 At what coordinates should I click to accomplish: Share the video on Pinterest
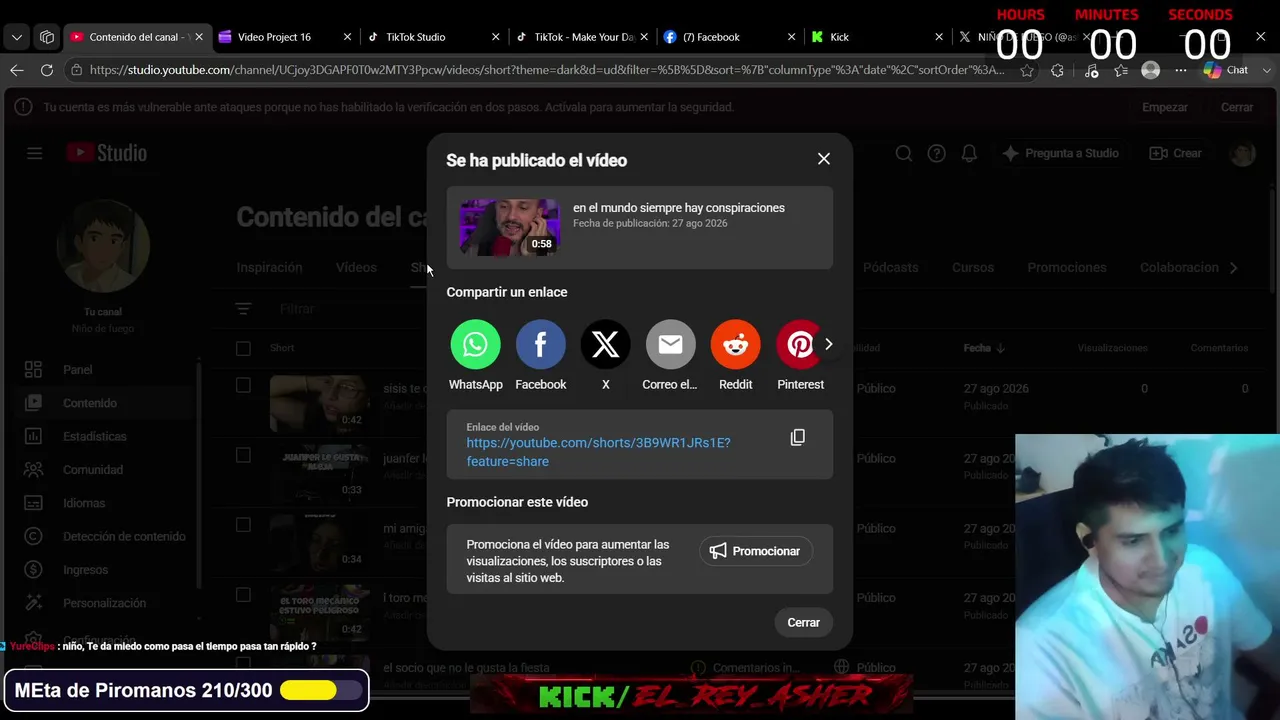800,345
